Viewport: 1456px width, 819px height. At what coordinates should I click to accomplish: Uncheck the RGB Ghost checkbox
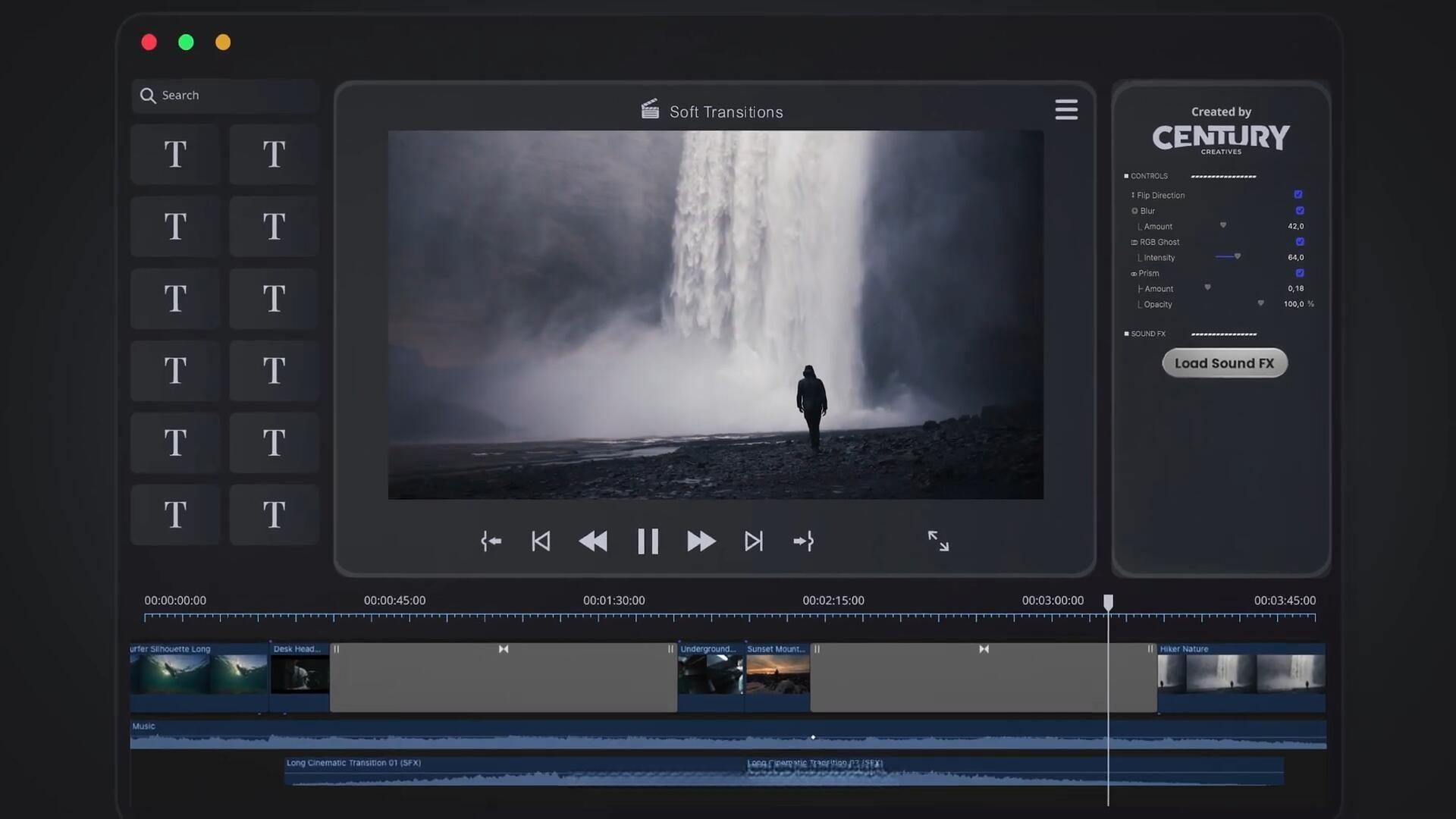point(1300,242)
